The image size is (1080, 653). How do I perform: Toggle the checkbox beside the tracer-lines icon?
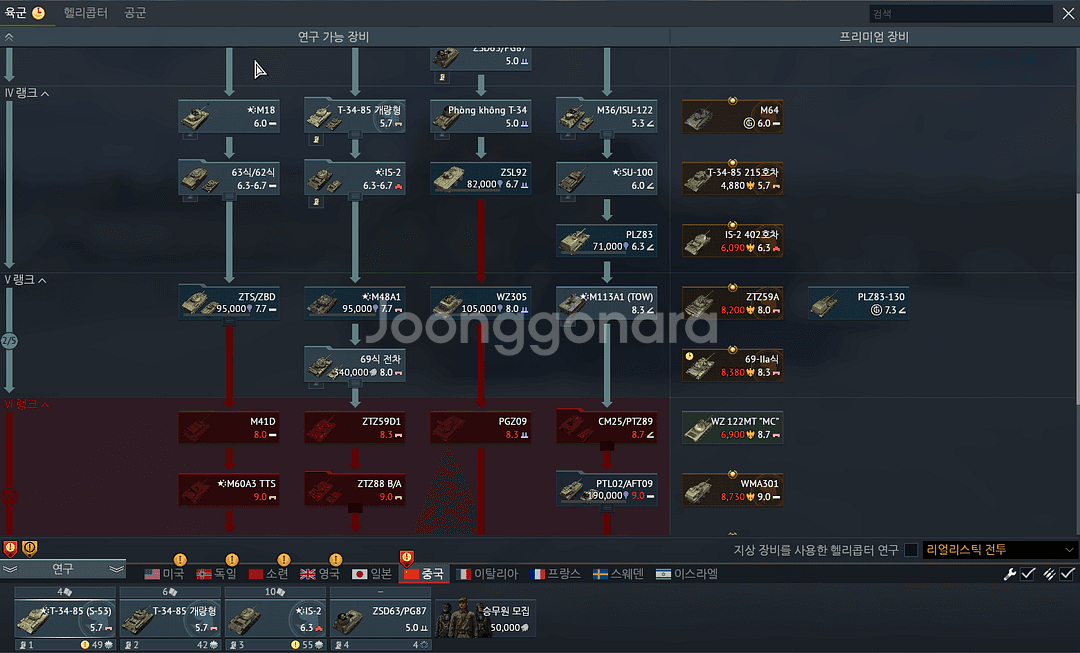(1067, 574)
